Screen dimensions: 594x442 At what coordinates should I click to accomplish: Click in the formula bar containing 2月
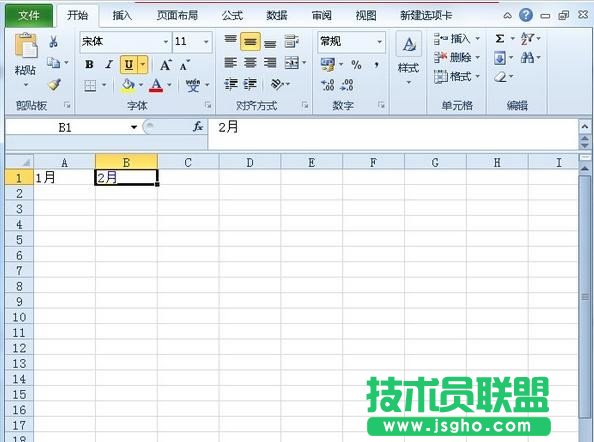coord(392,134)
